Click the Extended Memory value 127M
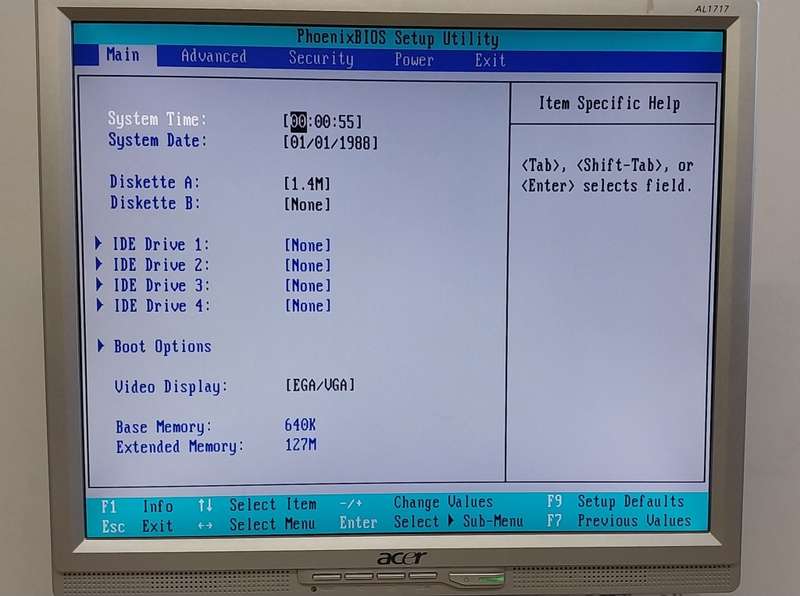Image resolution: width=800 pixels, height=596 pixels. [x=301, y=444]
